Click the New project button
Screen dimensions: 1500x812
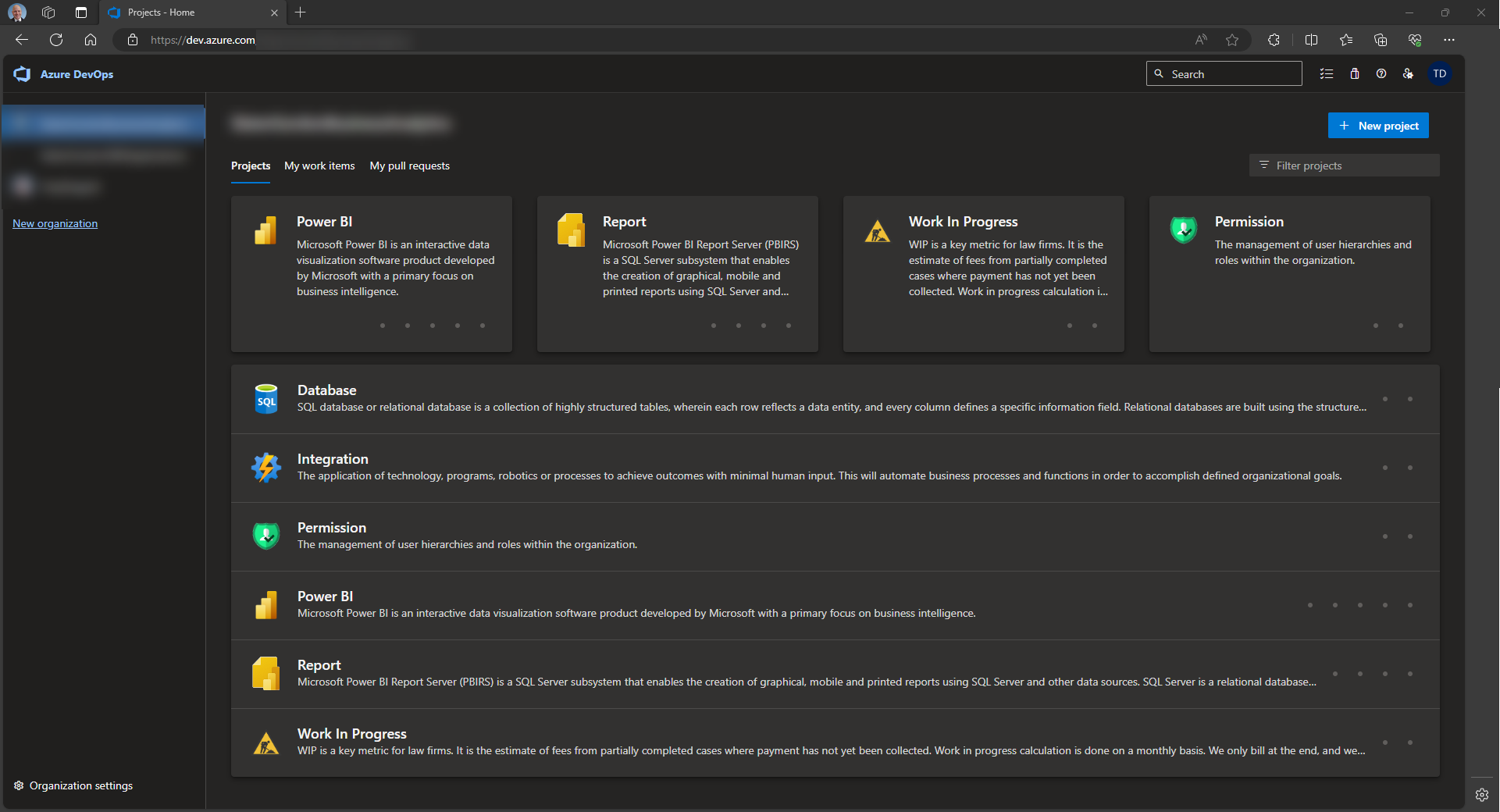1378,126
